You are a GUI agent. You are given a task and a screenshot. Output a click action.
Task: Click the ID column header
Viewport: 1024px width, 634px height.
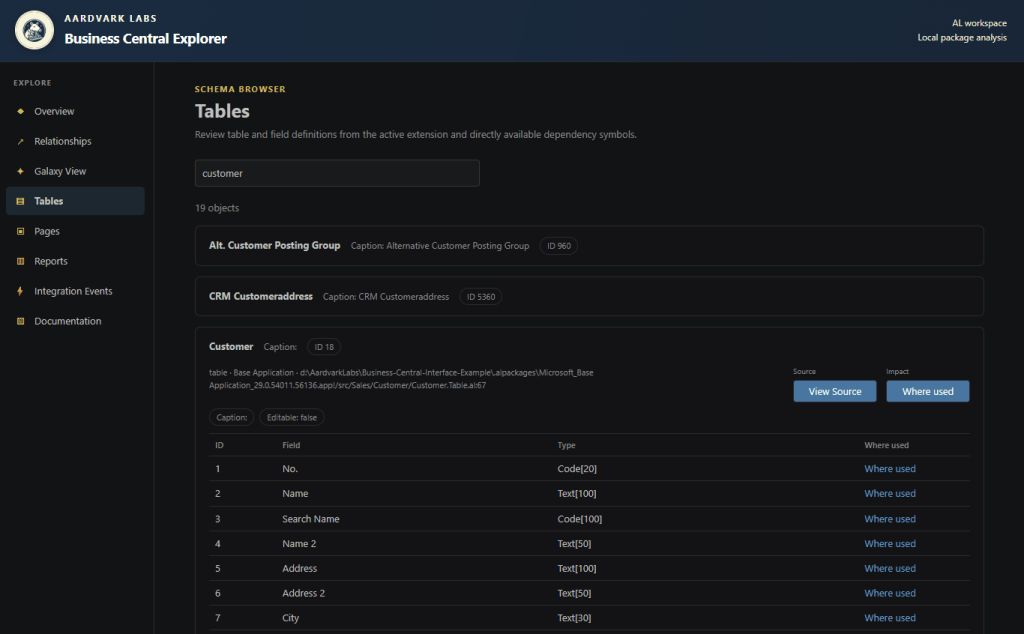coord(219,445)
